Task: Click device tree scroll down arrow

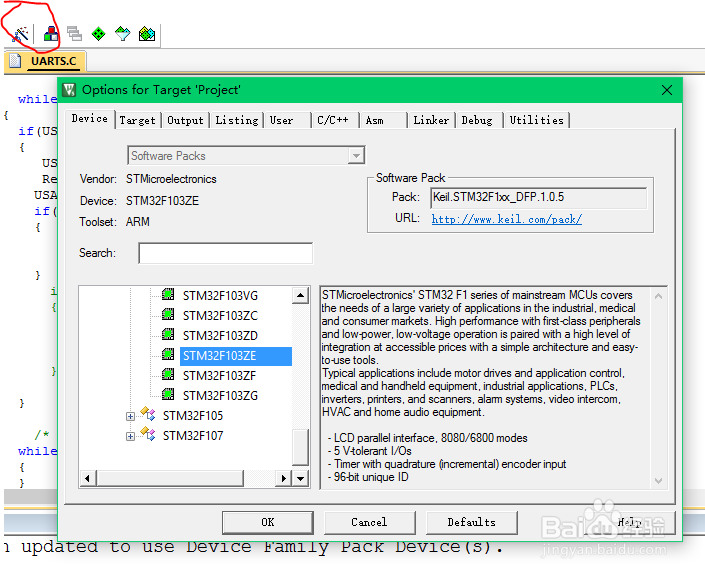Action: click(300, 479)
